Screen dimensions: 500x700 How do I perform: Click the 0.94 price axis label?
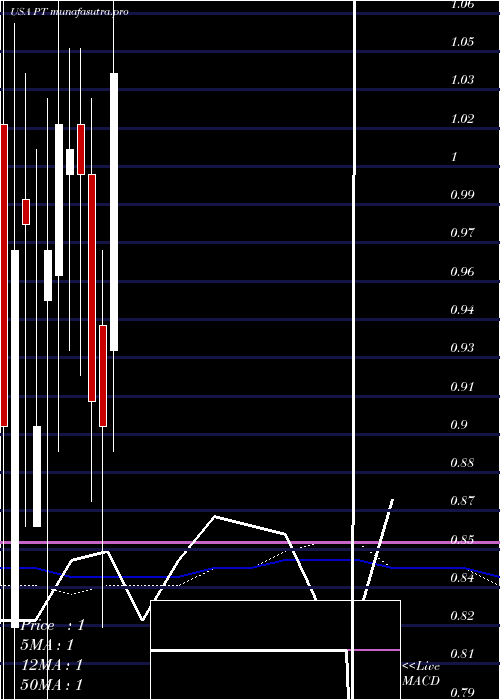462,310
